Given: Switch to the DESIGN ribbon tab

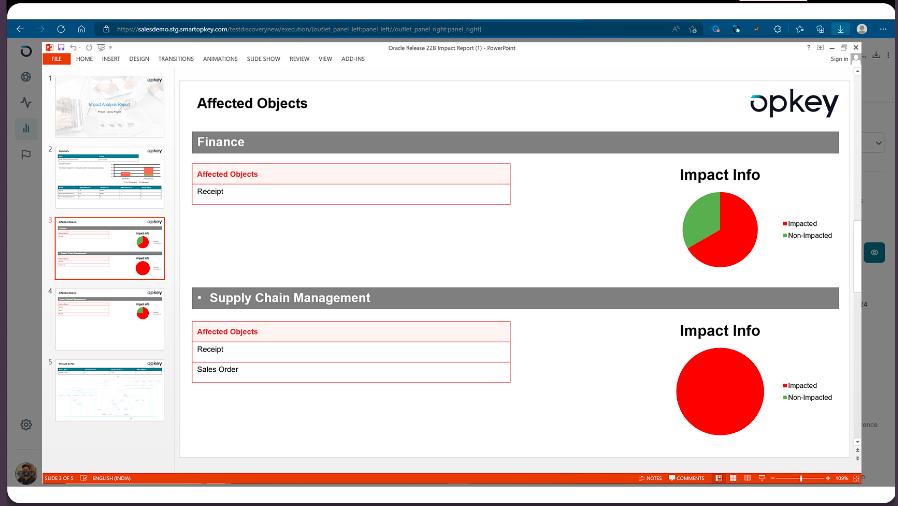Looking at the screenshot, I should pos(139,58).
